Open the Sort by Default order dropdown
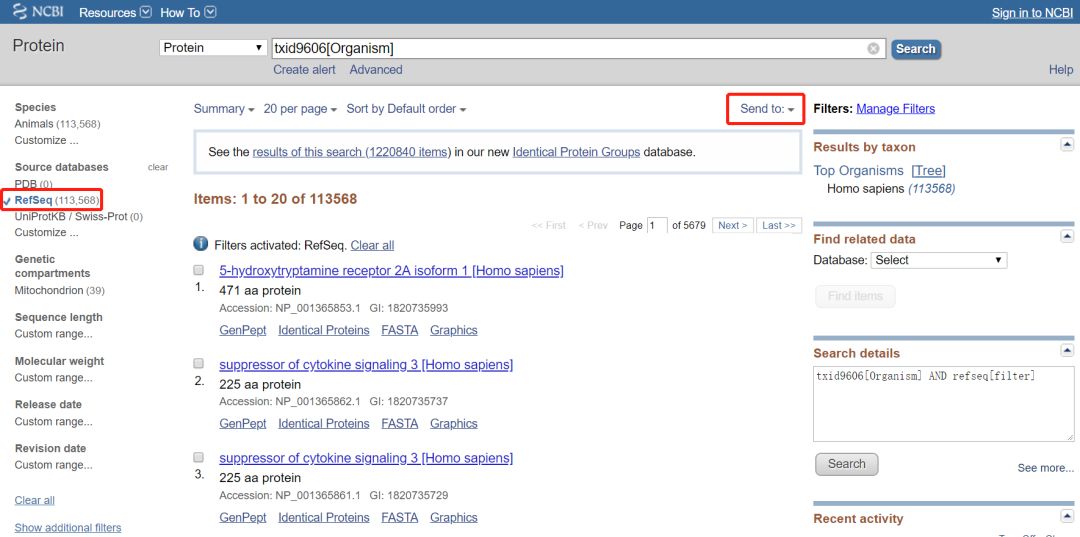The width and height of the screenshot is (1080, 537). coord(406,109)
